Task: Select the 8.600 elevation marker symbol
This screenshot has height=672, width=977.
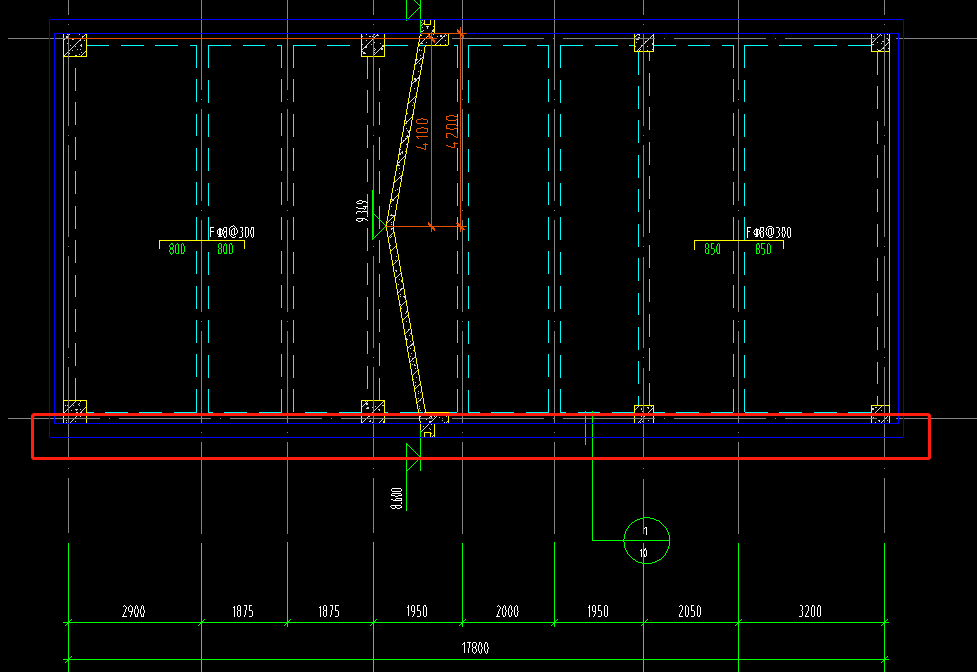Action: (413, 457)
